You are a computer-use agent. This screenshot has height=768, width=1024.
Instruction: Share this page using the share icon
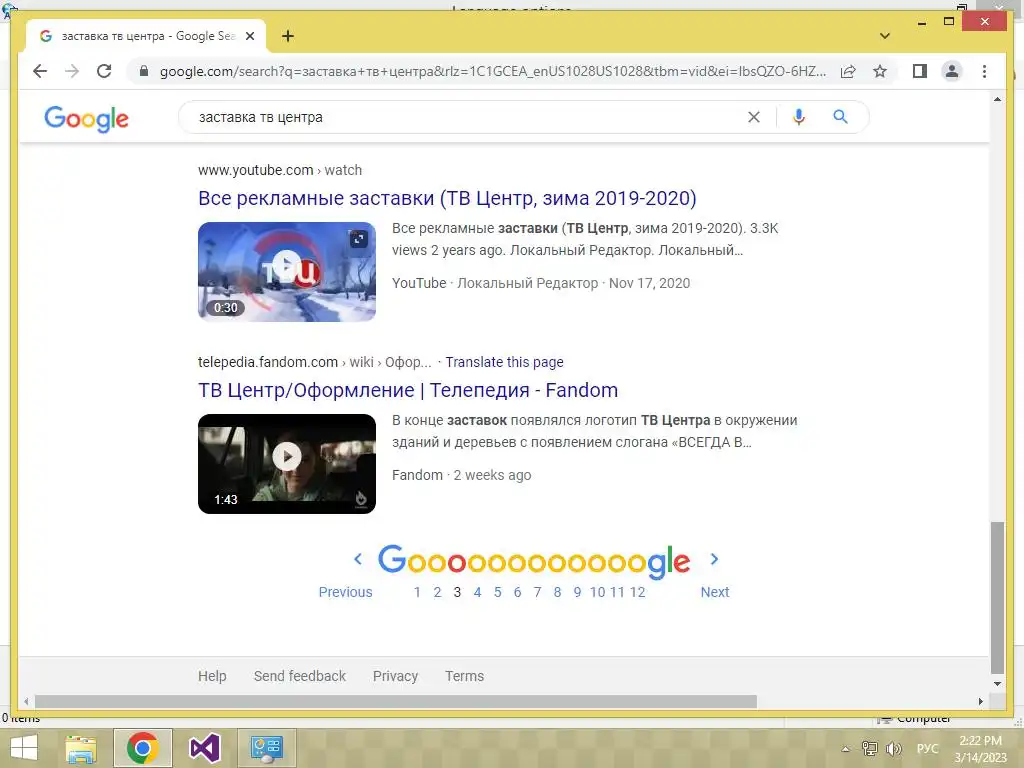(x=848, y=71)
